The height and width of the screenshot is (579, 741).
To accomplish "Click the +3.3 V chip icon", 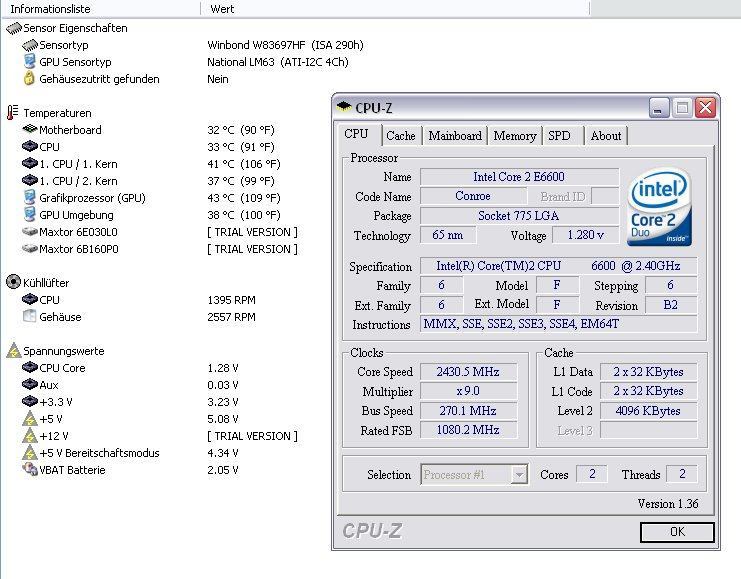I will (30, 401).
